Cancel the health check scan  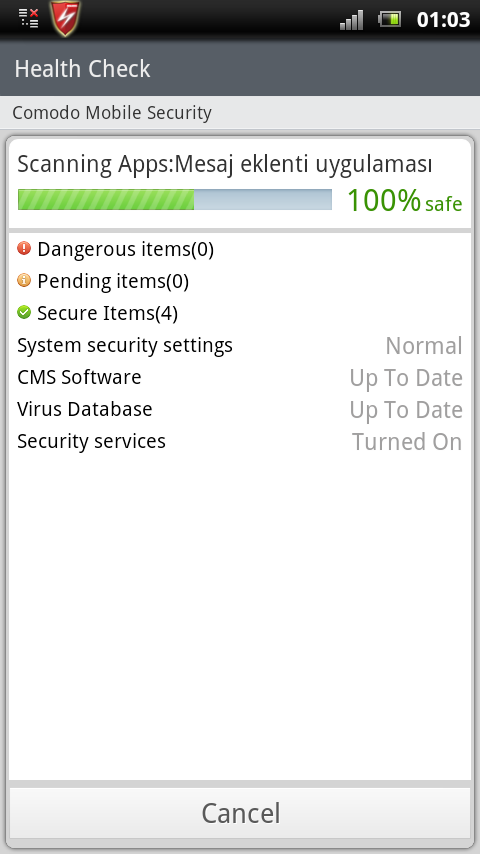[x=240, y=813]
